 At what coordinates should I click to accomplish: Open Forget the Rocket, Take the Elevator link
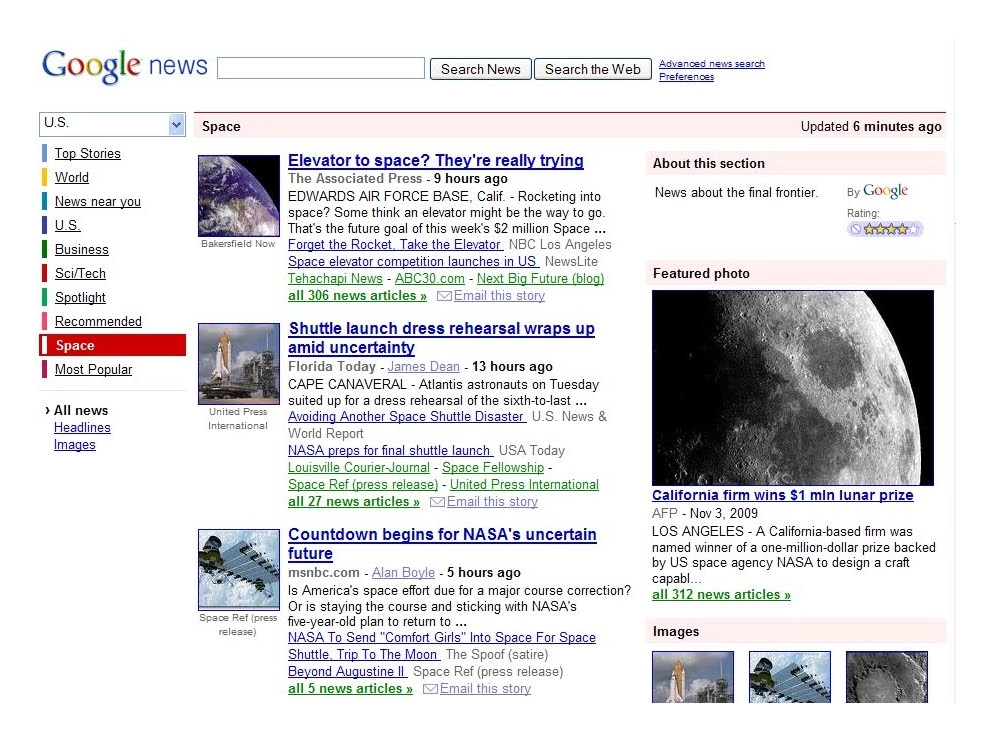point(395,245)
